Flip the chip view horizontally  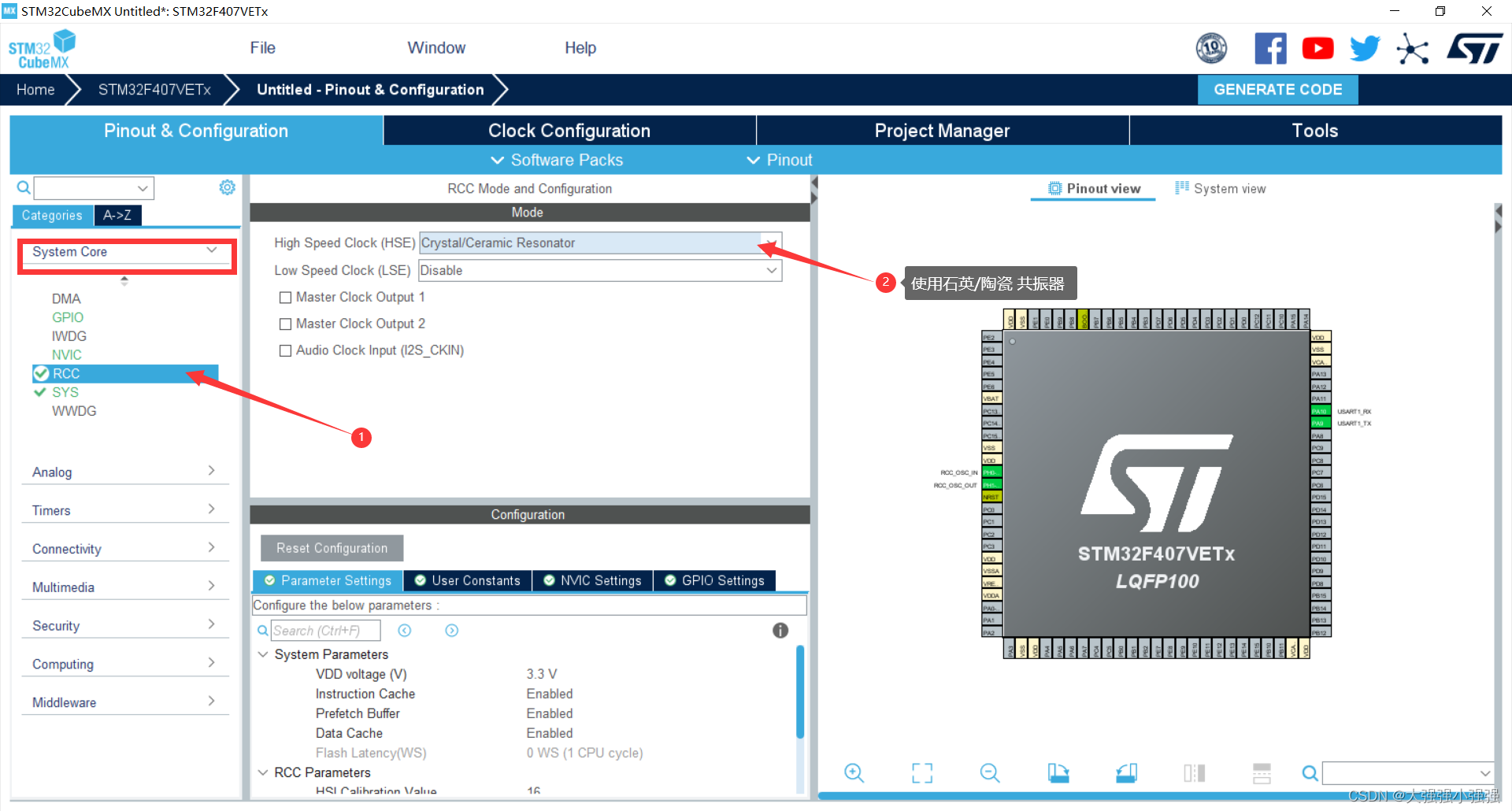coord(1194,773)
